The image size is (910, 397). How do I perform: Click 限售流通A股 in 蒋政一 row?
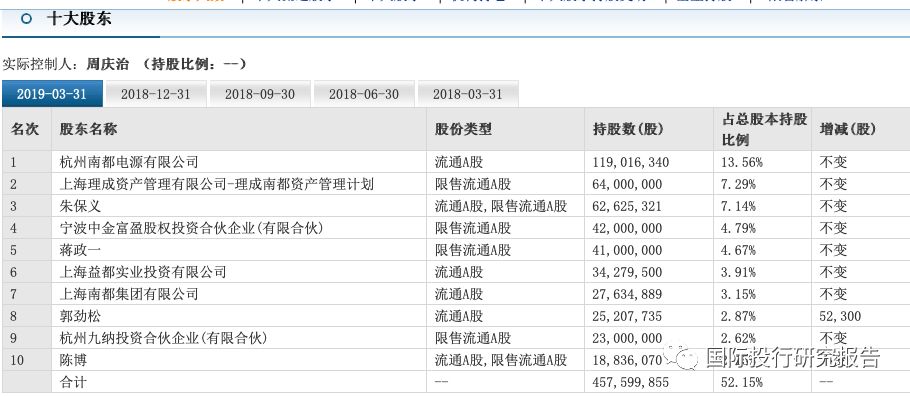pos(473,250)
